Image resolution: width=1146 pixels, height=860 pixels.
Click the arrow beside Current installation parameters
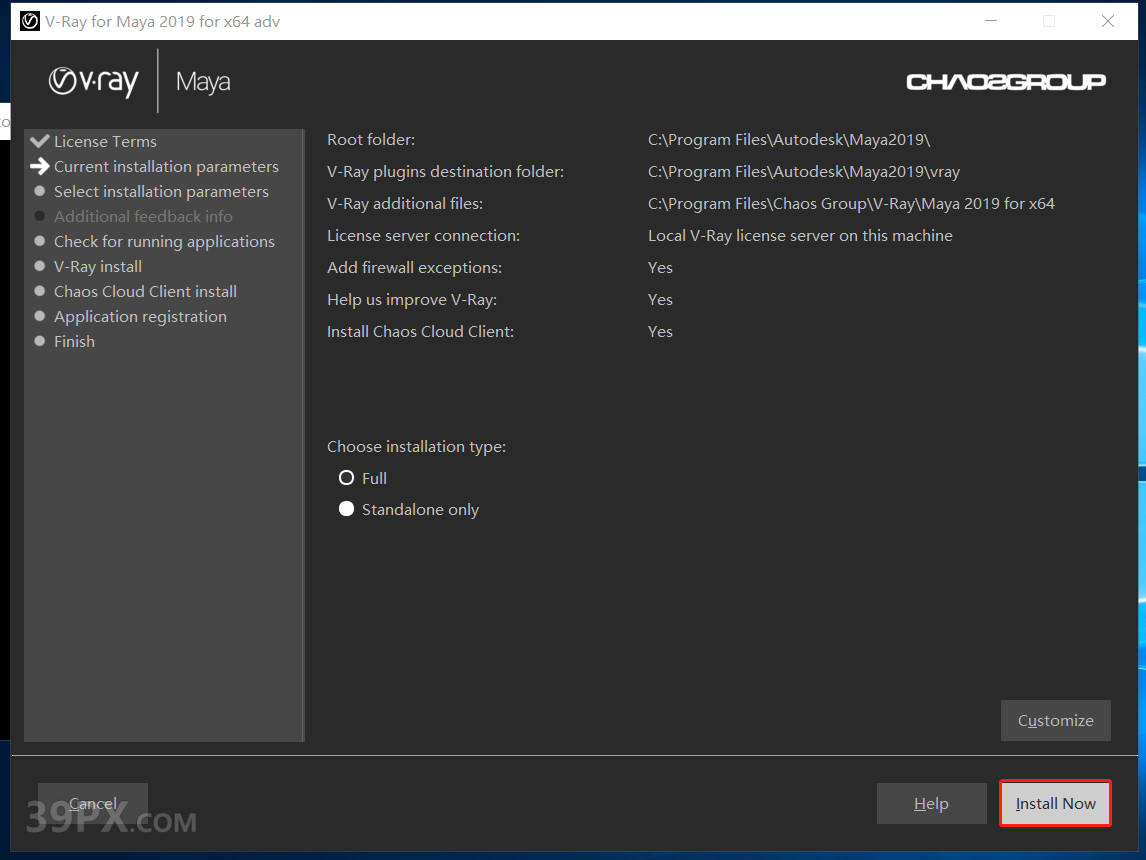40,167
